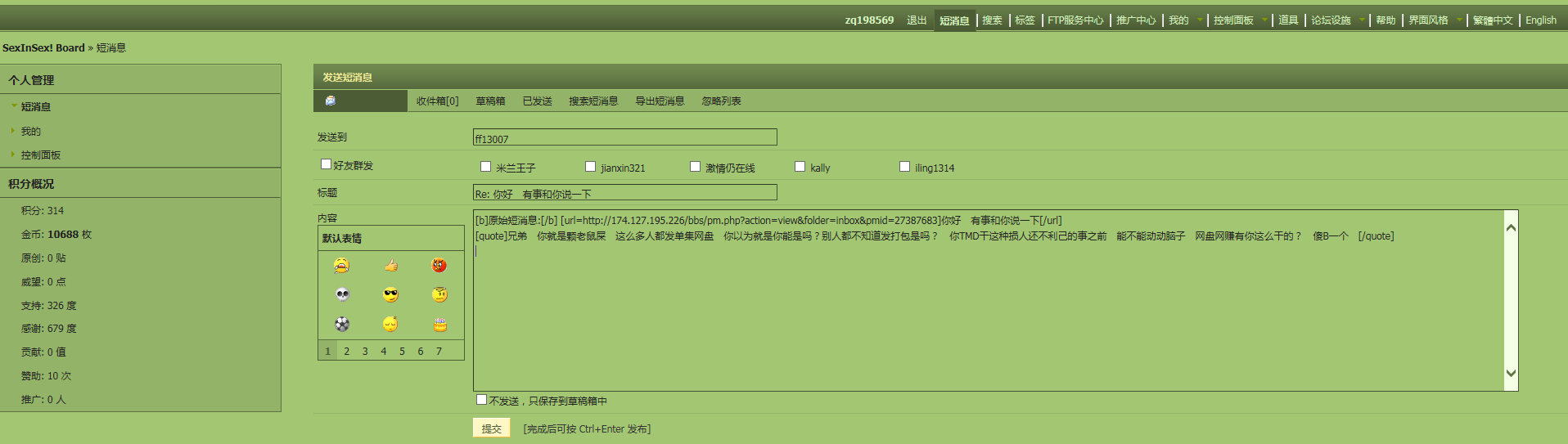
Task: Open 搜索 in top navigation
Action: click(992, 20)
